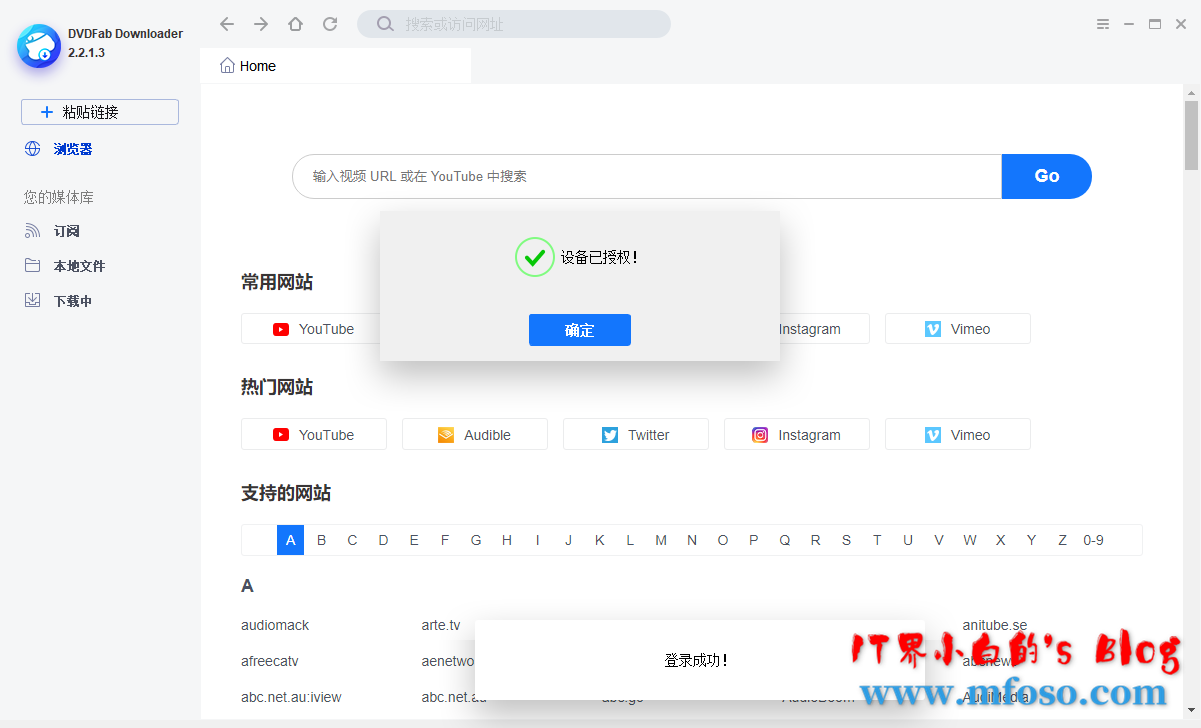
Task: Click the Twitter bird logo icon
Action: tap(610, 435)
